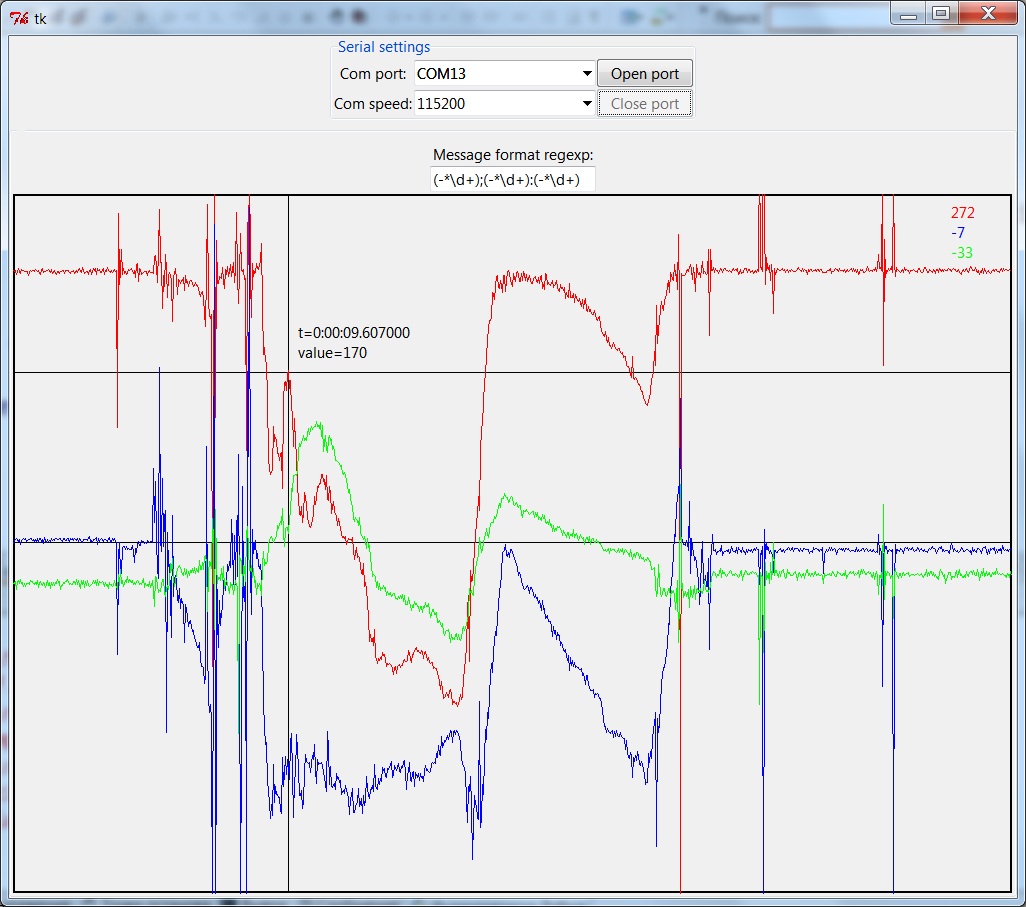
Task: Click the Serial settings group title
Action: point(384,47)
